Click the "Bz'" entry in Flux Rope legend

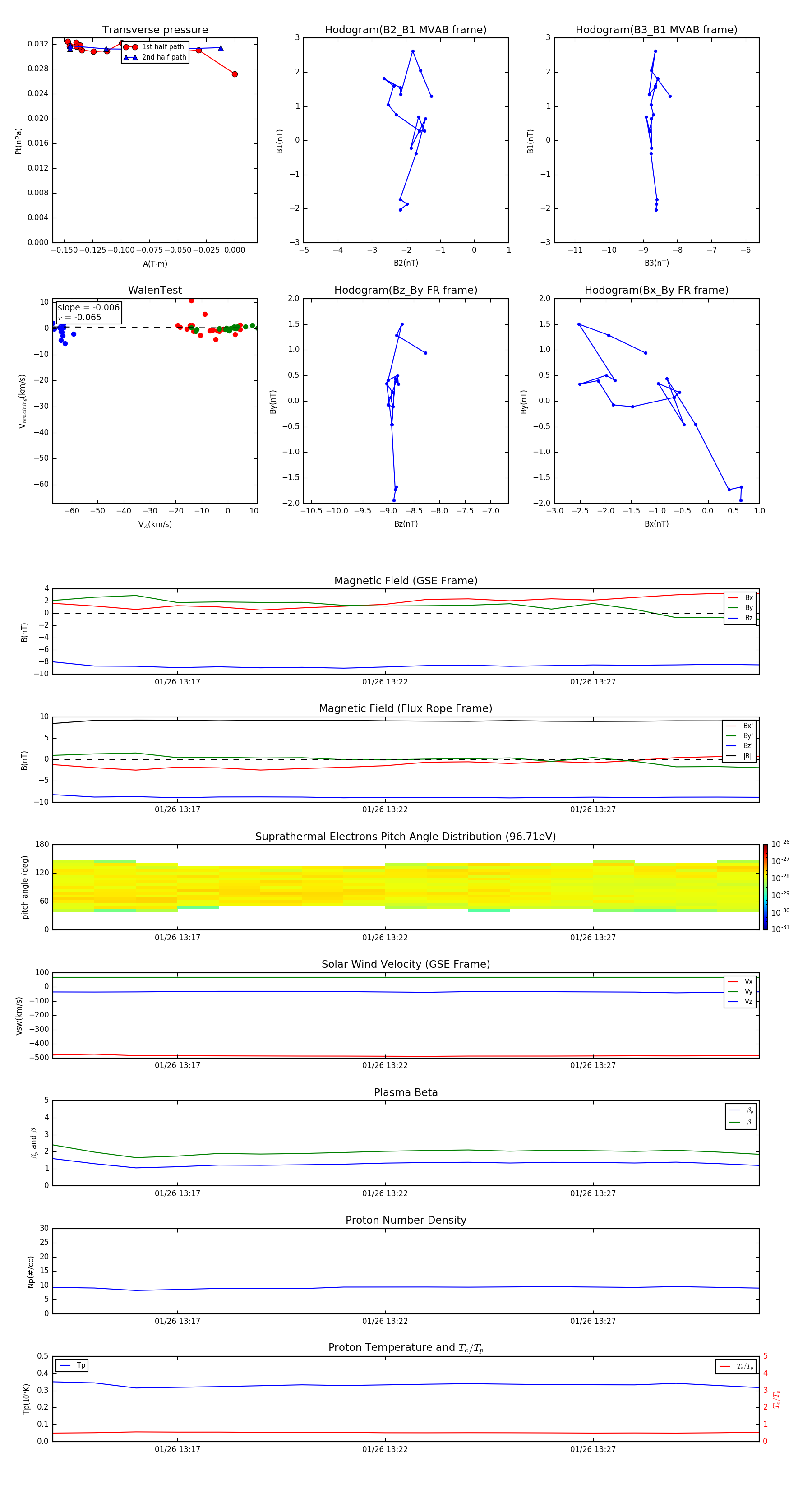pyautogui.click(x=740, y=746)
